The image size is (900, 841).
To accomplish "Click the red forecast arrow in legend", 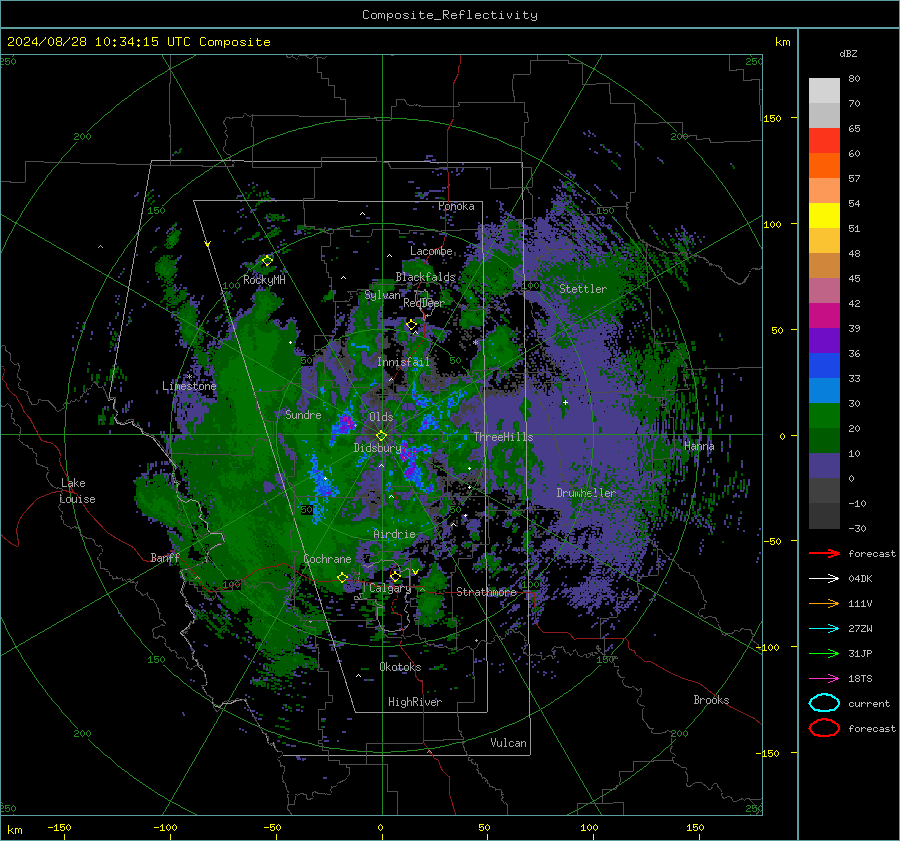I will (824, 553).
